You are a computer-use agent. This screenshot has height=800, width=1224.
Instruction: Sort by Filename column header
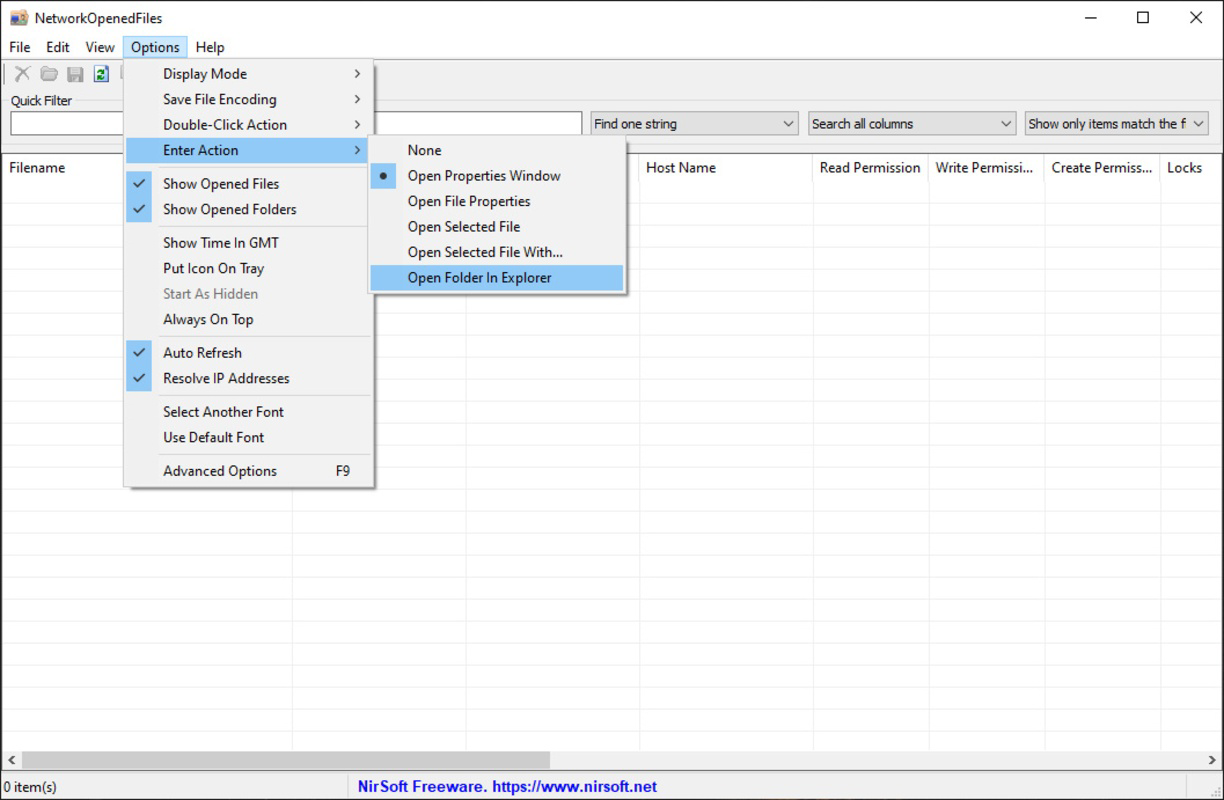64,168
